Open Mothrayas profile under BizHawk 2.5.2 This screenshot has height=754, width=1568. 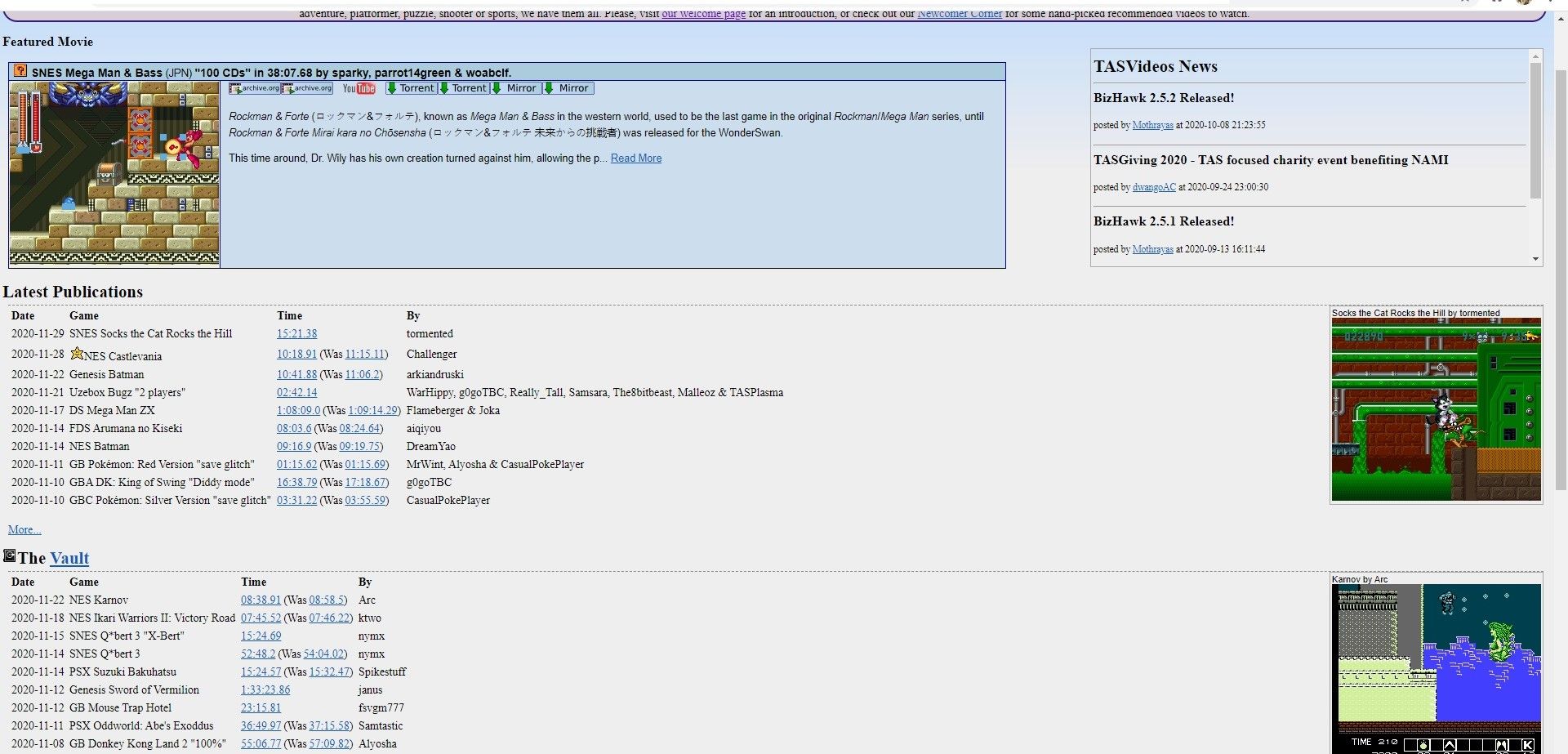(x=1152, y=125)
